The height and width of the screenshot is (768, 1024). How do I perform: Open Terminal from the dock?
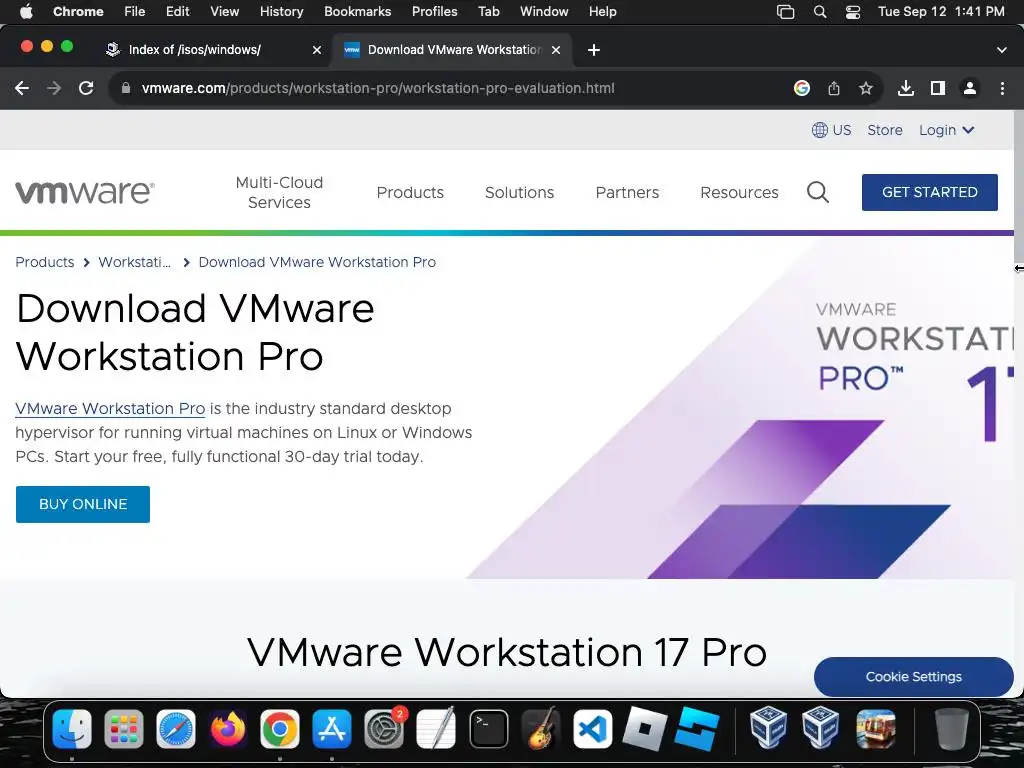488,729
